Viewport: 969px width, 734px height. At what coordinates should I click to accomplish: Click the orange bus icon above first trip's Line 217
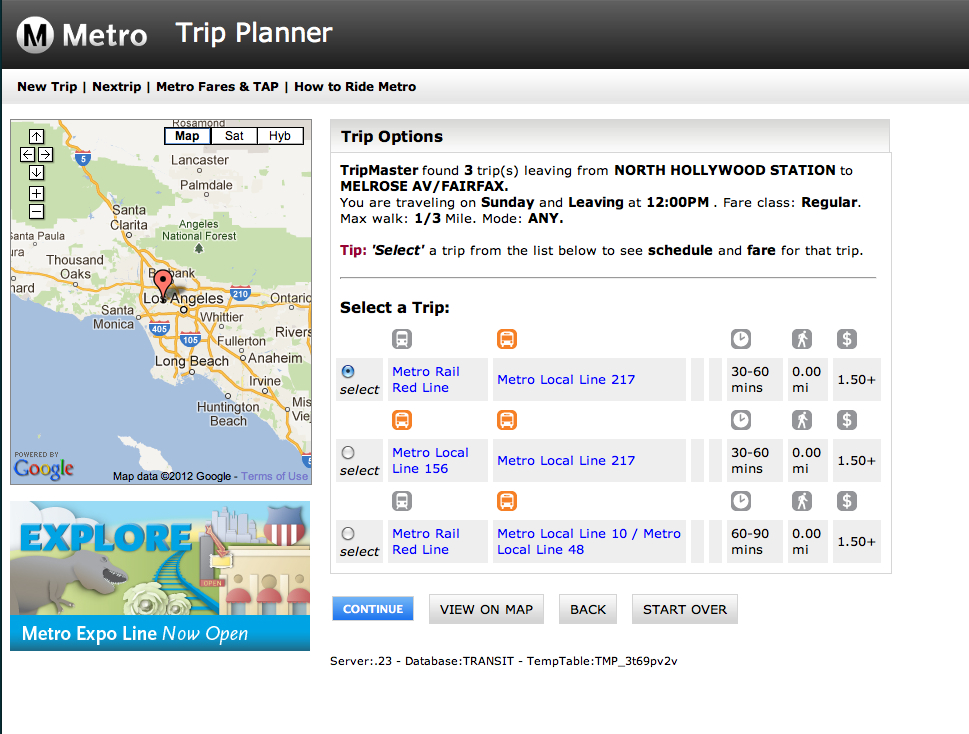(x=507, y=339)
